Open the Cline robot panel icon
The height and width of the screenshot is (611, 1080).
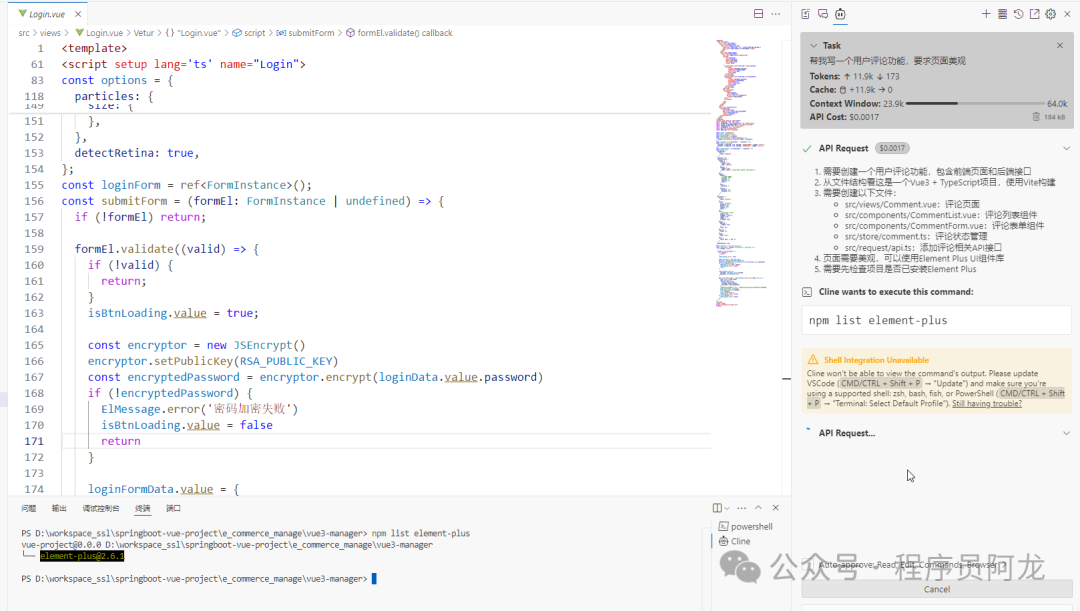click(x=840, y=14)
